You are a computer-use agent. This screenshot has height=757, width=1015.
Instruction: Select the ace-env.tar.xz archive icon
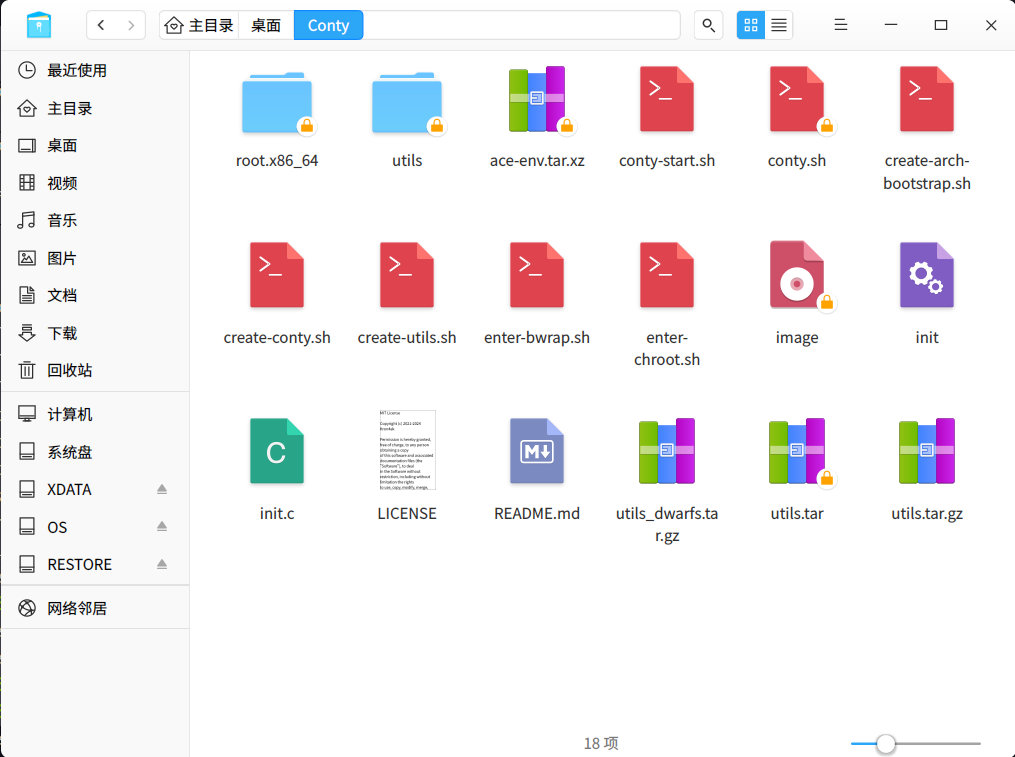537,99
